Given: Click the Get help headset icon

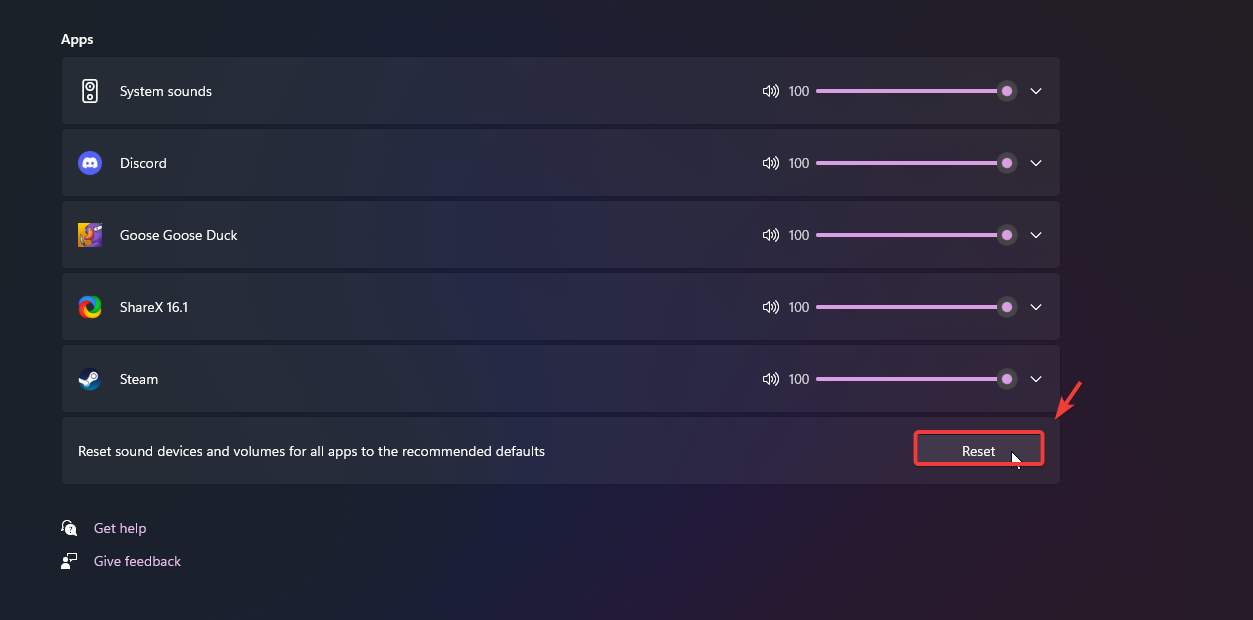Looking at the screenshot, I should point(69,528).
